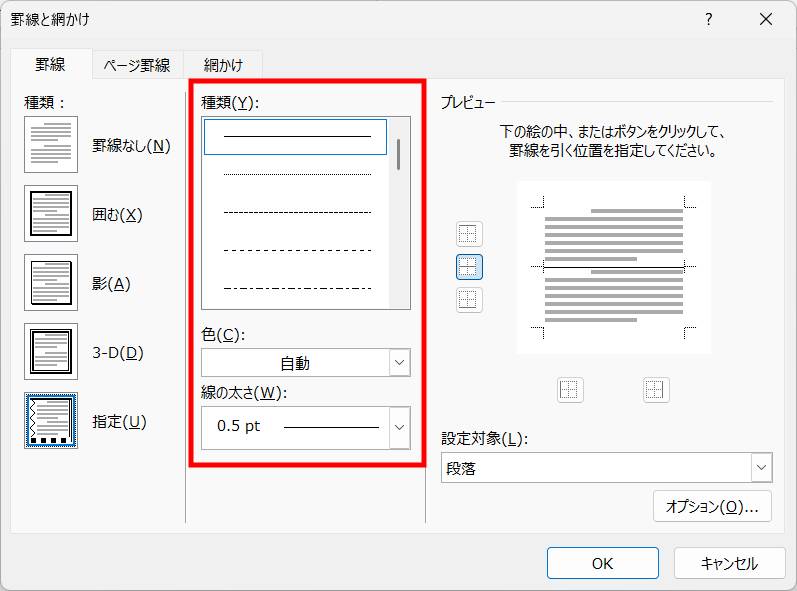This screenshot has height=591, width=797.
Task: Open the 色 (color) dropdown set to 自動
Action: (305, 363)
